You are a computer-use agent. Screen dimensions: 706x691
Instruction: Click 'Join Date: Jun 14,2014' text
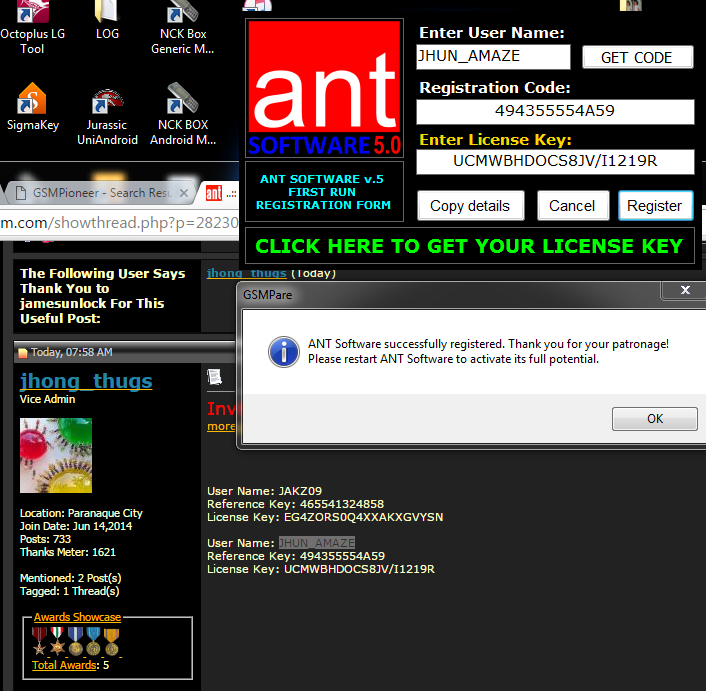(76, 526)
